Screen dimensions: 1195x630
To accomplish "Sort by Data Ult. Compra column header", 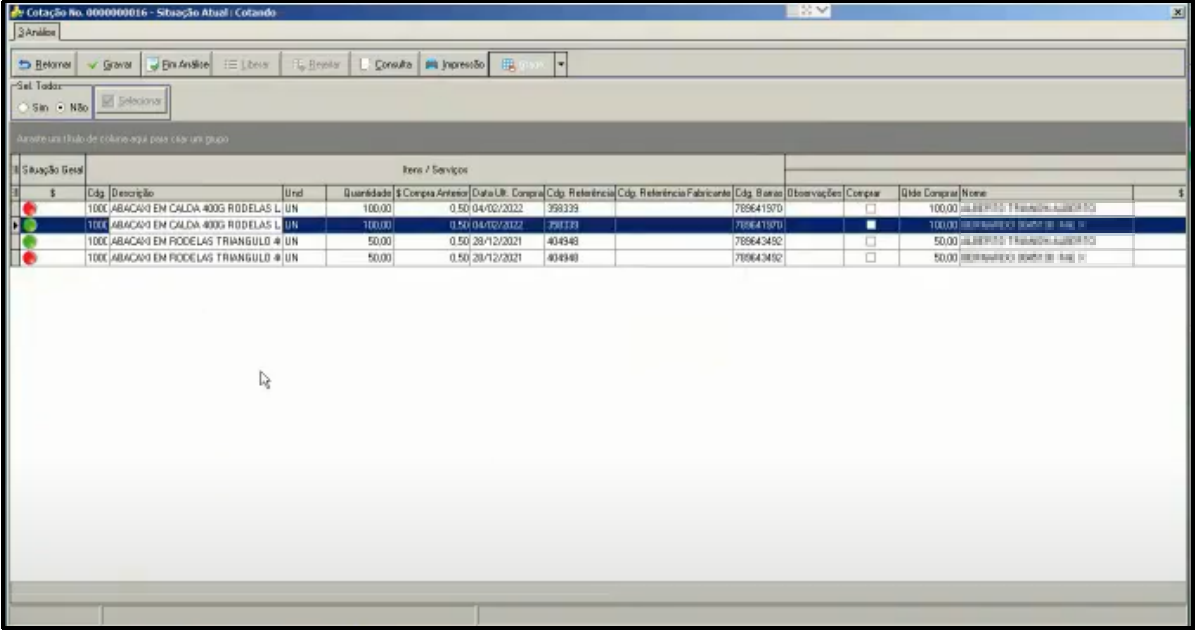I will tap(507, 193).
